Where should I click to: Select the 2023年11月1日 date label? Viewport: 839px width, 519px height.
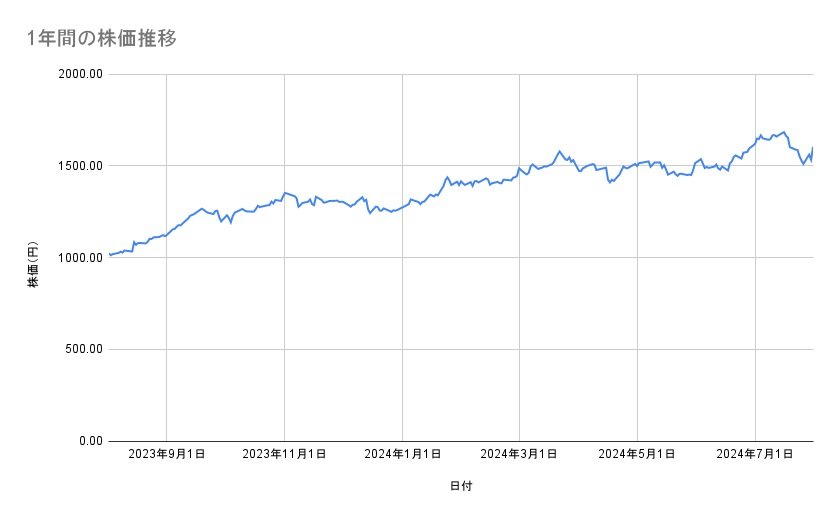[284, 454]
